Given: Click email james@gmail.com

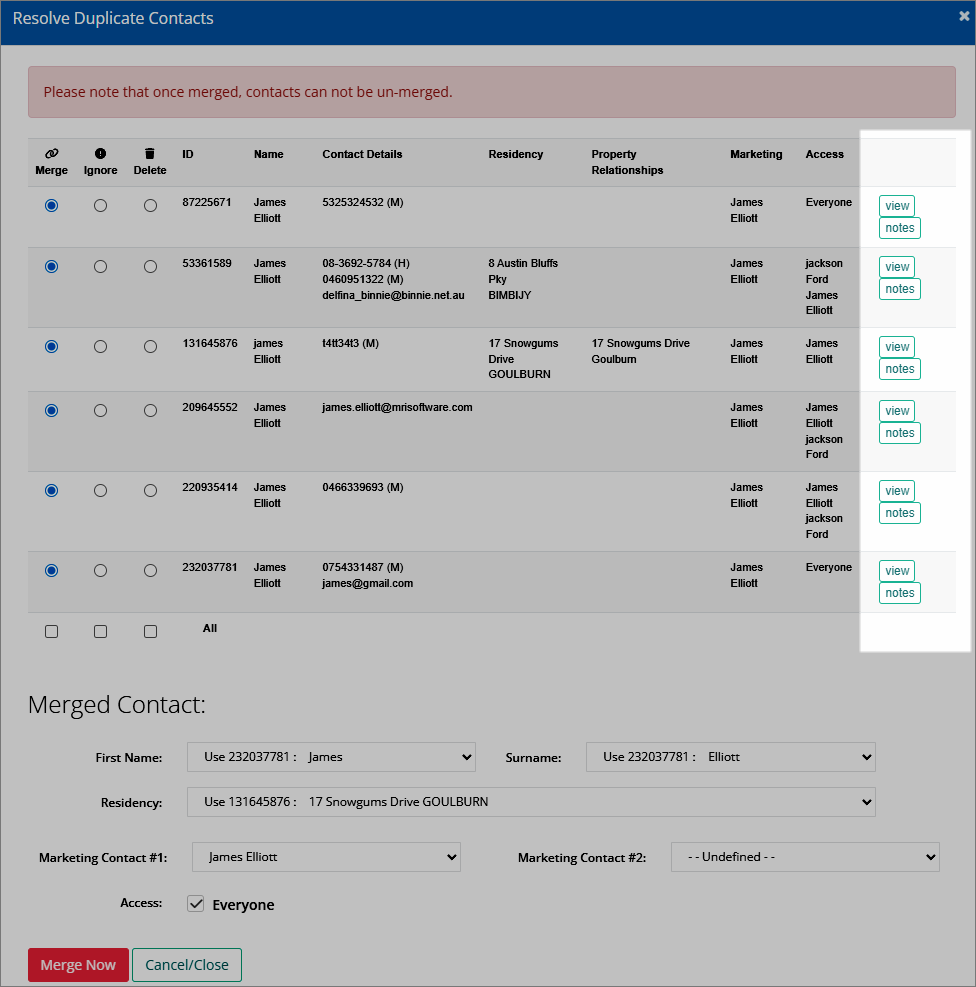Looking at the screenshot, I should (x=367, y=584).
